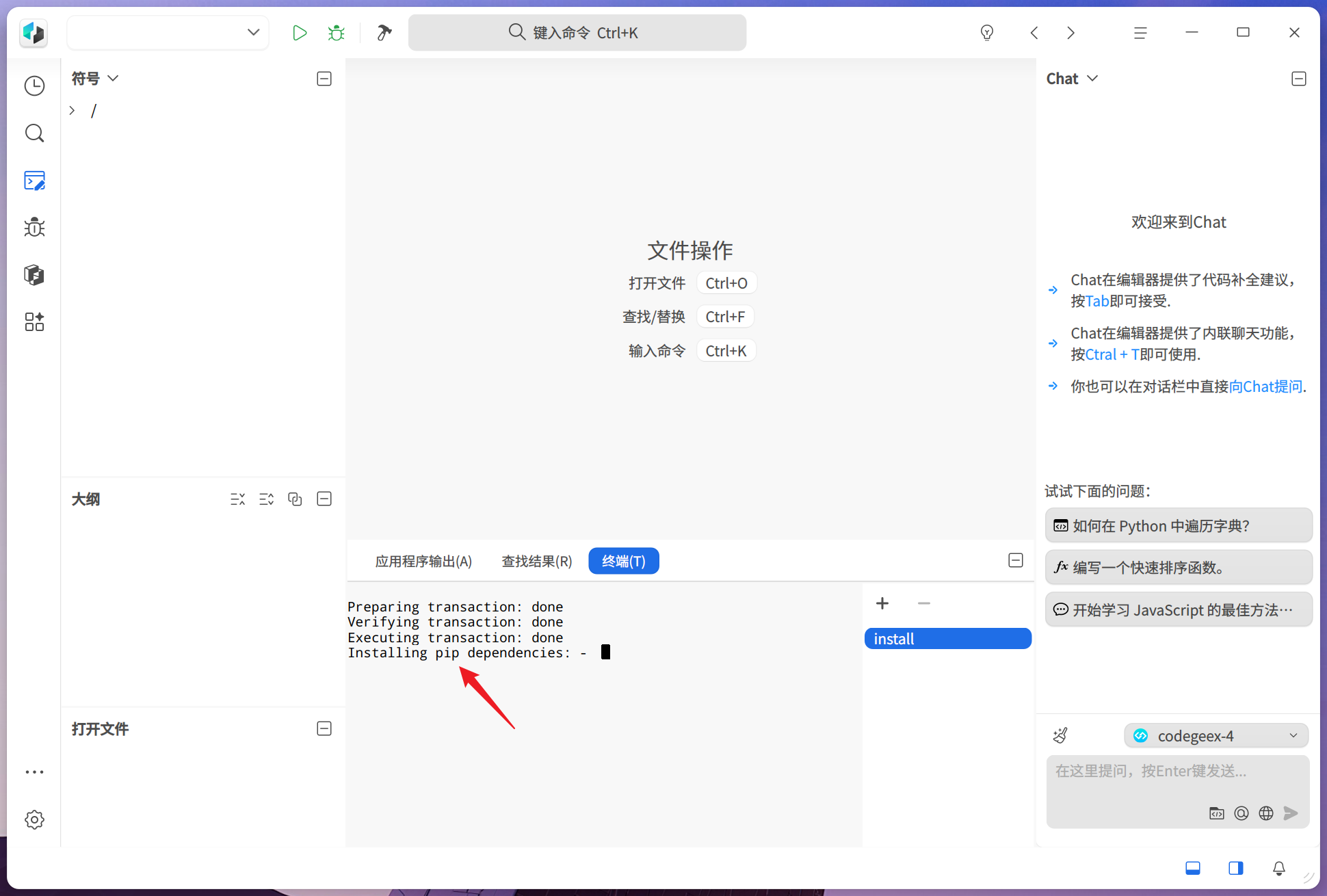Click the 向Chat提问 link
The image size is (1327, 896).
coord(1265,387)
